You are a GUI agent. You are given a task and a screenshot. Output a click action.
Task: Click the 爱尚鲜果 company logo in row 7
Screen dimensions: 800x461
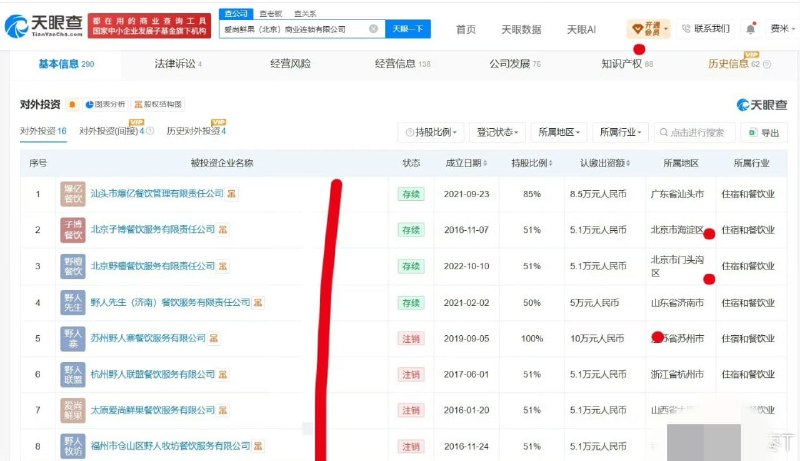pos(73,410)
